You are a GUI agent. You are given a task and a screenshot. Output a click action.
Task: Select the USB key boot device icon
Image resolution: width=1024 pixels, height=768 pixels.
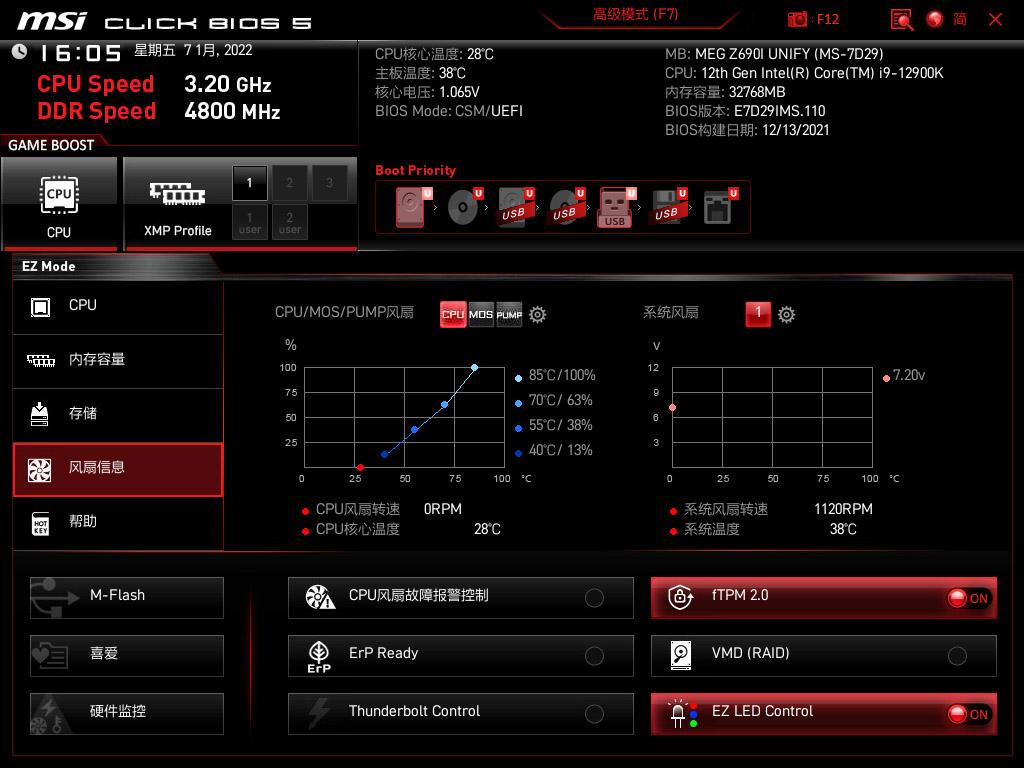616,208
